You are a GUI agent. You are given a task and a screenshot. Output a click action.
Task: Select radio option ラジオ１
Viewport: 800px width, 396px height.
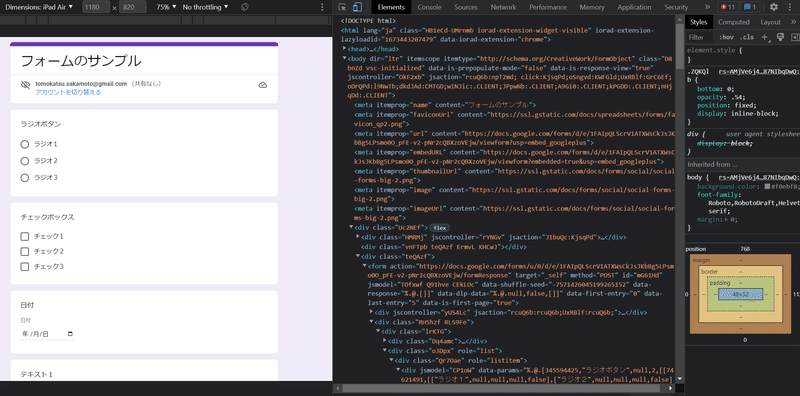tap(24, 144)
